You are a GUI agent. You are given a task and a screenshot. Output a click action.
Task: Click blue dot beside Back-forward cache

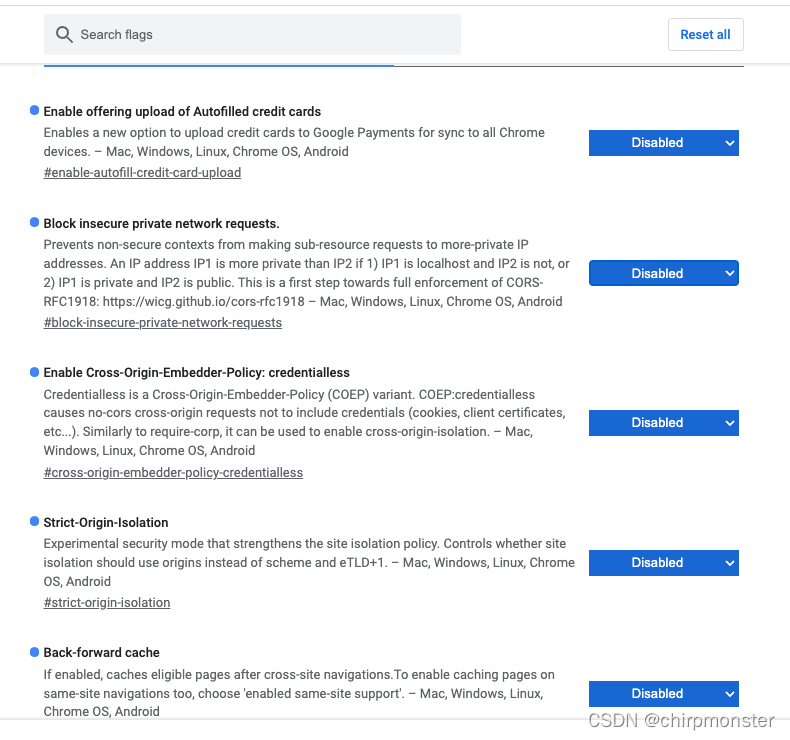(x=34, y=652)
